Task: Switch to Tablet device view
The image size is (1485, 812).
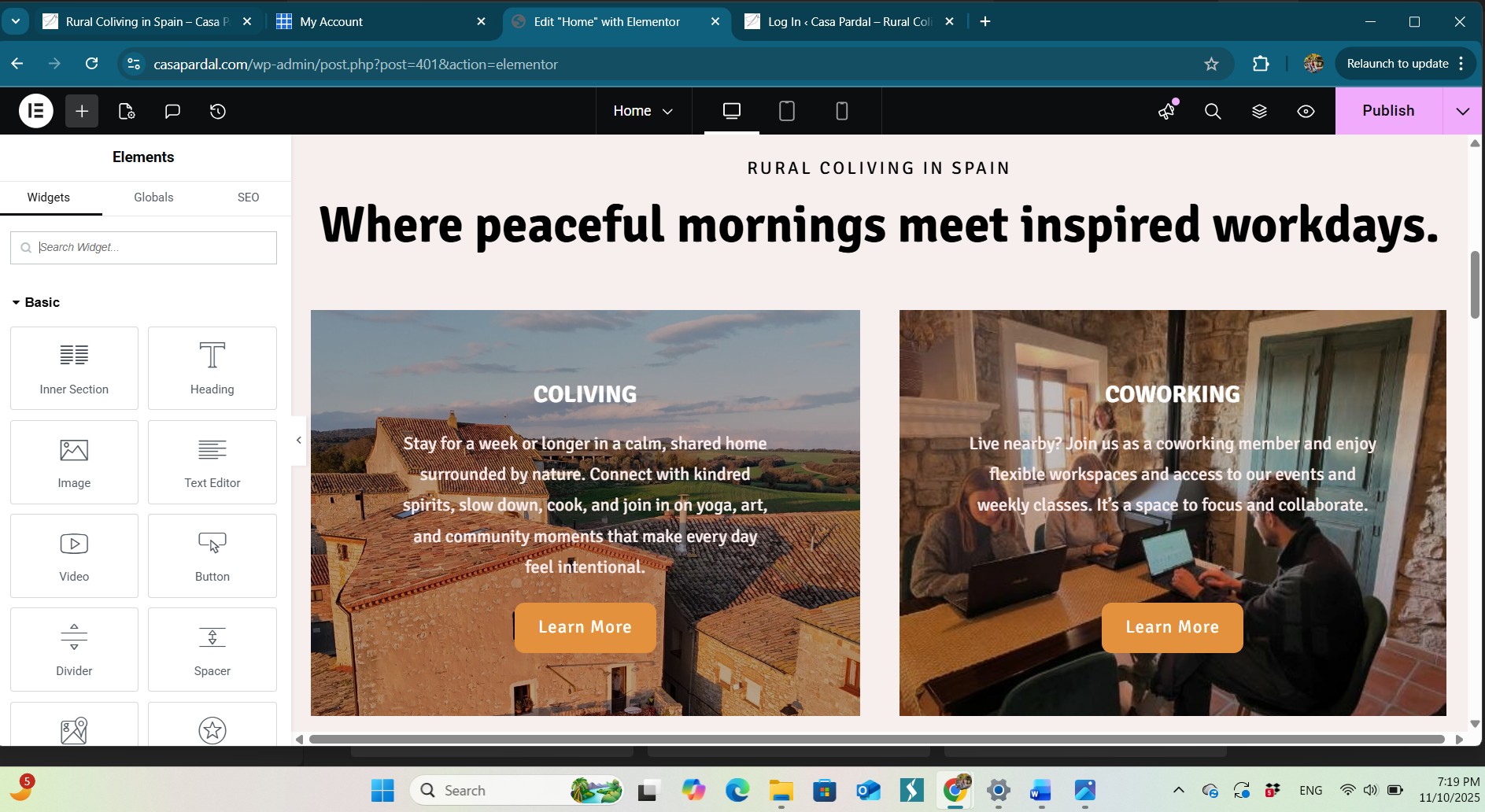Action: click(787, 111)
